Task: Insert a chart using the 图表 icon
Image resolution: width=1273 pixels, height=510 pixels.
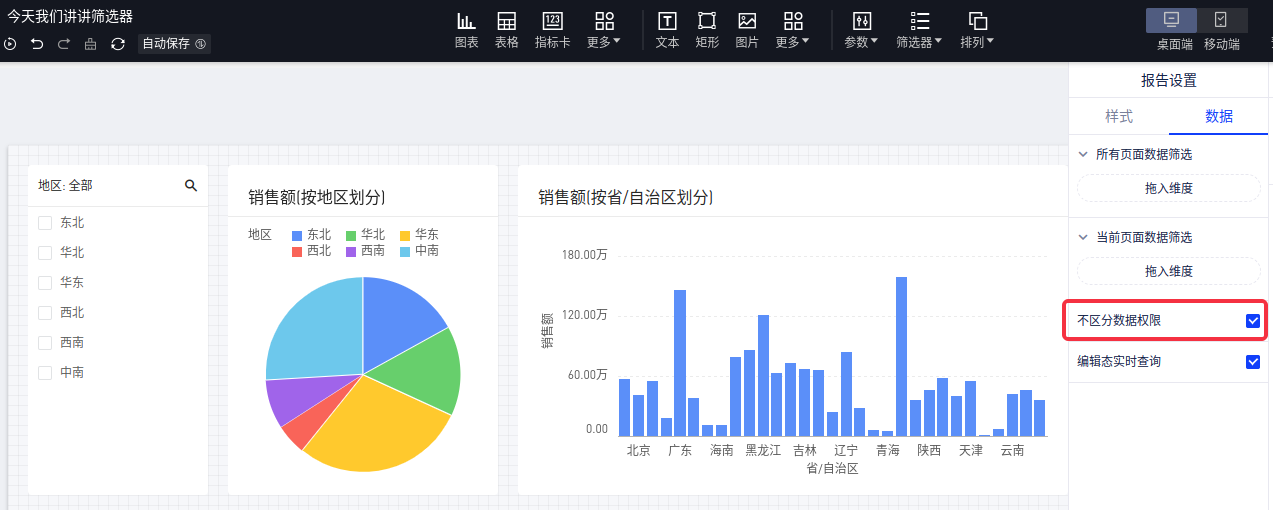Action: [x=466, y=30]
